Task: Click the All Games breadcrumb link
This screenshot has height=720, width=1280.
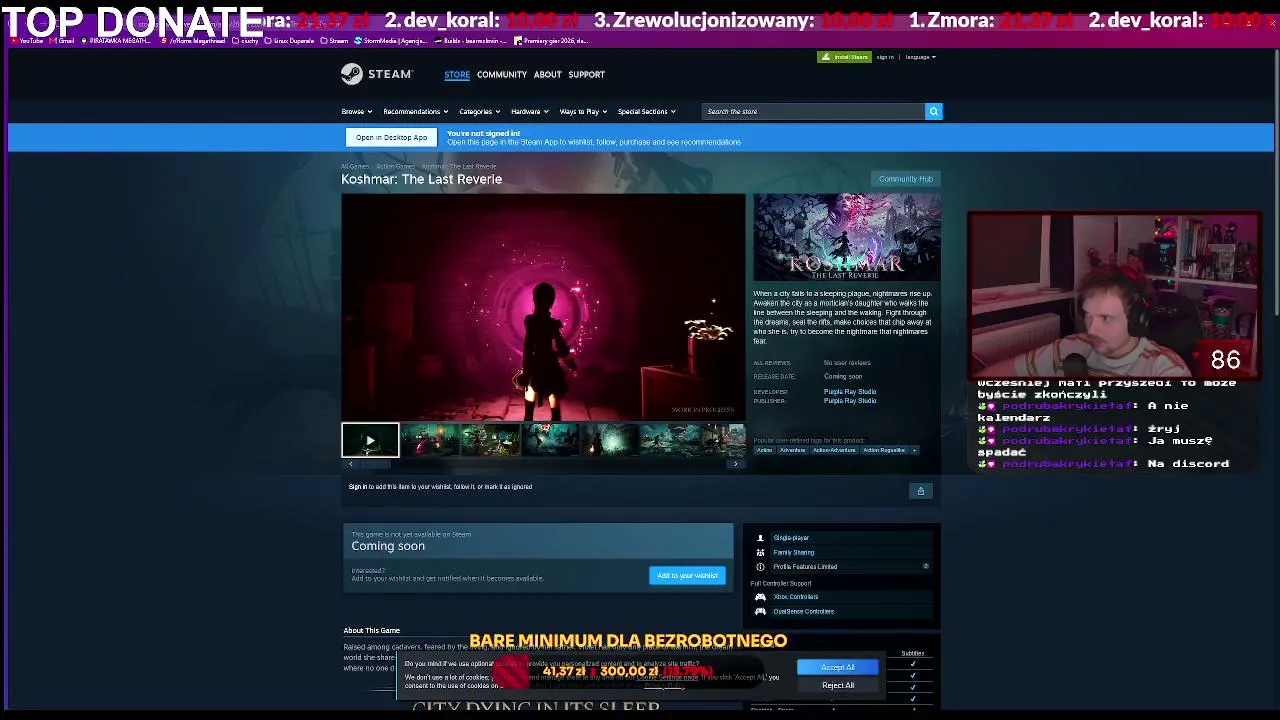Action: pyautogui.click(x=355, y=167)
